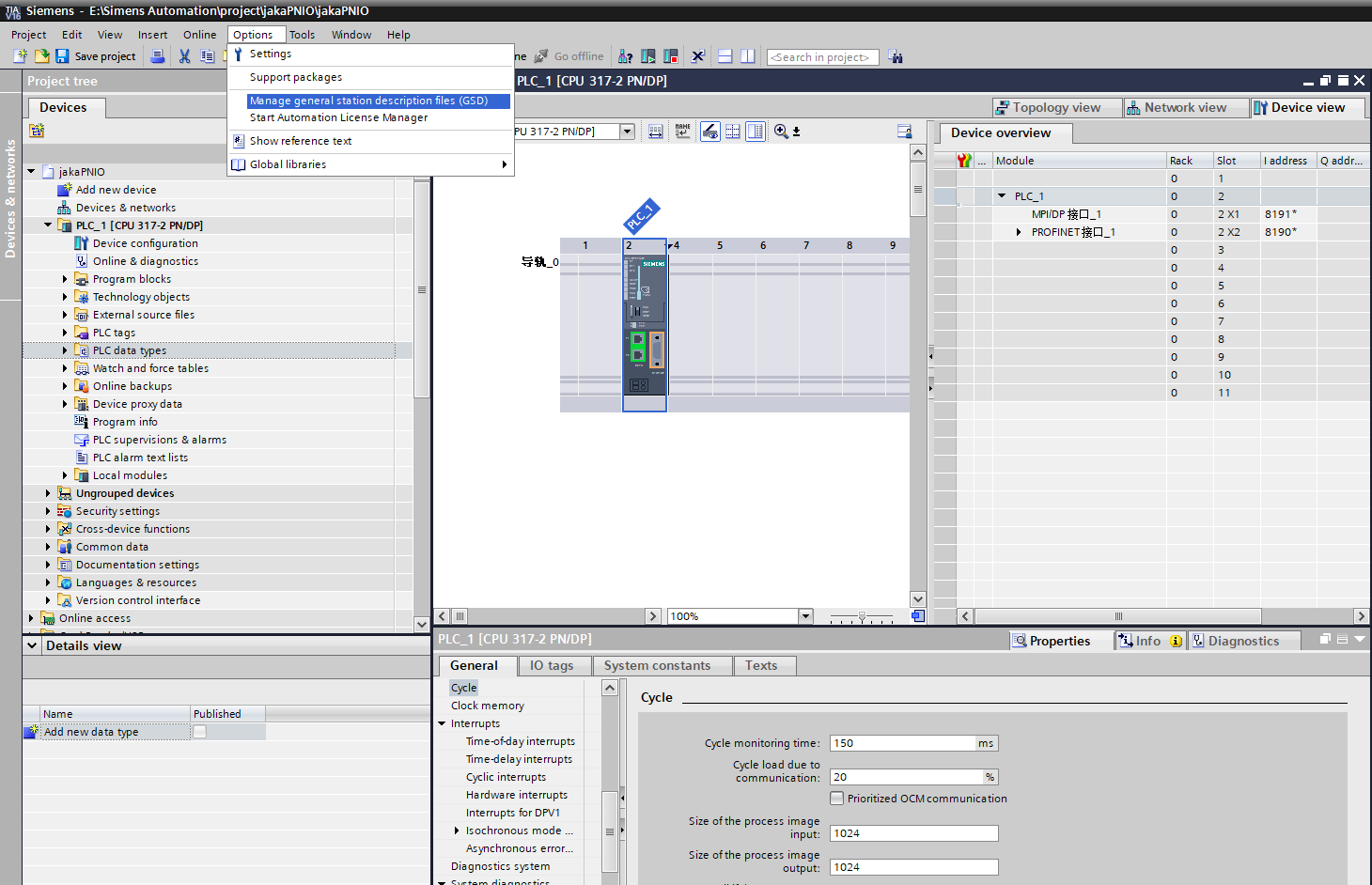Expand the Program blocks folder
The height and width of the screenshot is (885, 1372).
65,279
